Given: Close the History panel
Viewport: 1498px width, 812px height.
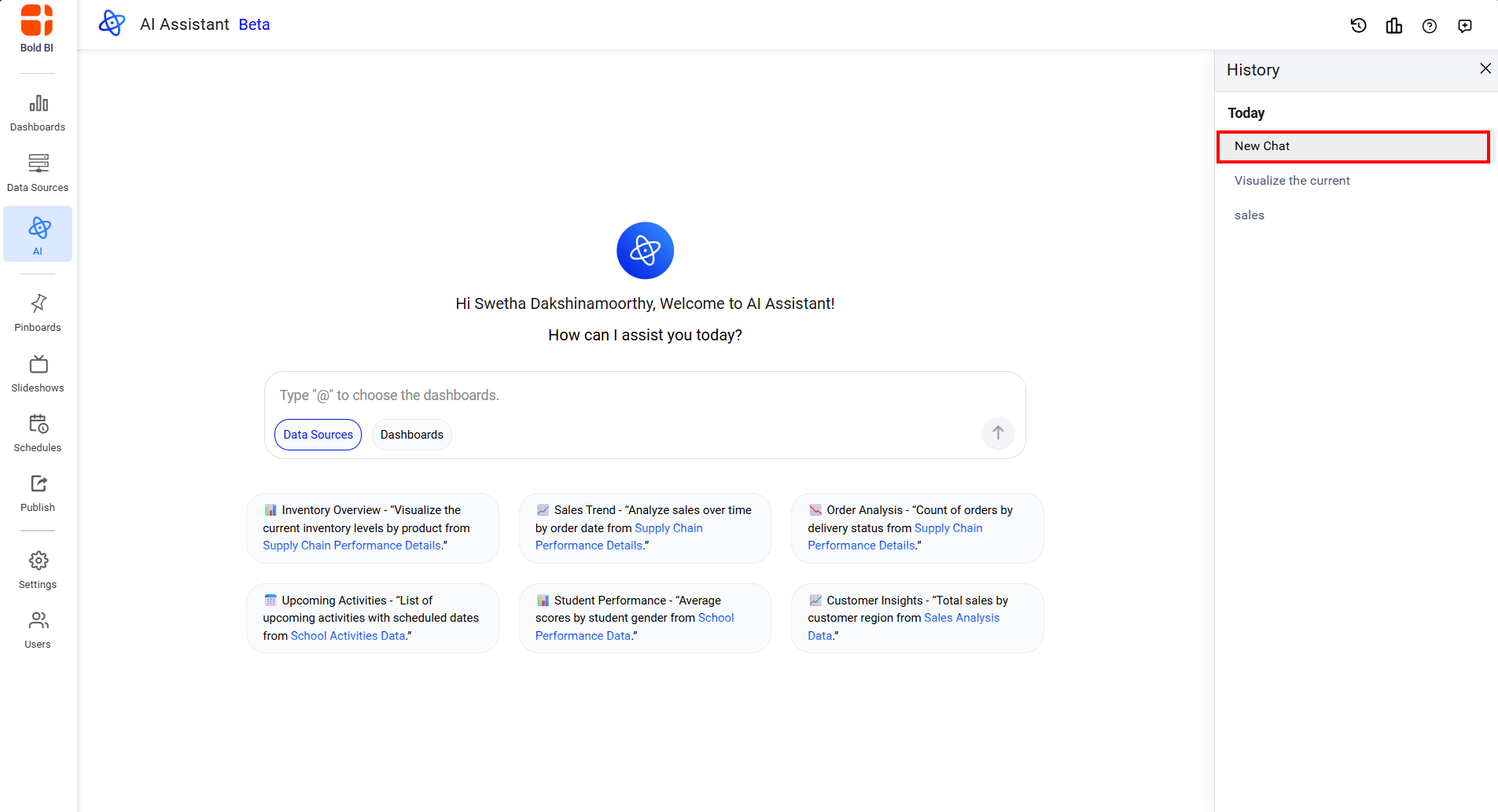Looking at the screenshot, I should click(x=1485, y=69).
